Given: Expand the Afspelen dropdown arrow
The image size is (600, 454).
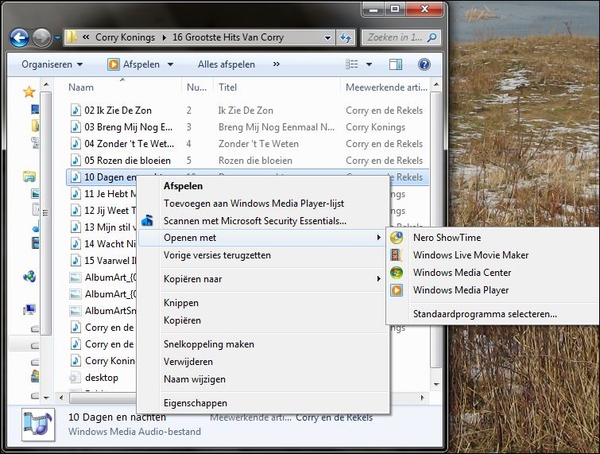Looking at the screenshot, I should coord(171,64).
